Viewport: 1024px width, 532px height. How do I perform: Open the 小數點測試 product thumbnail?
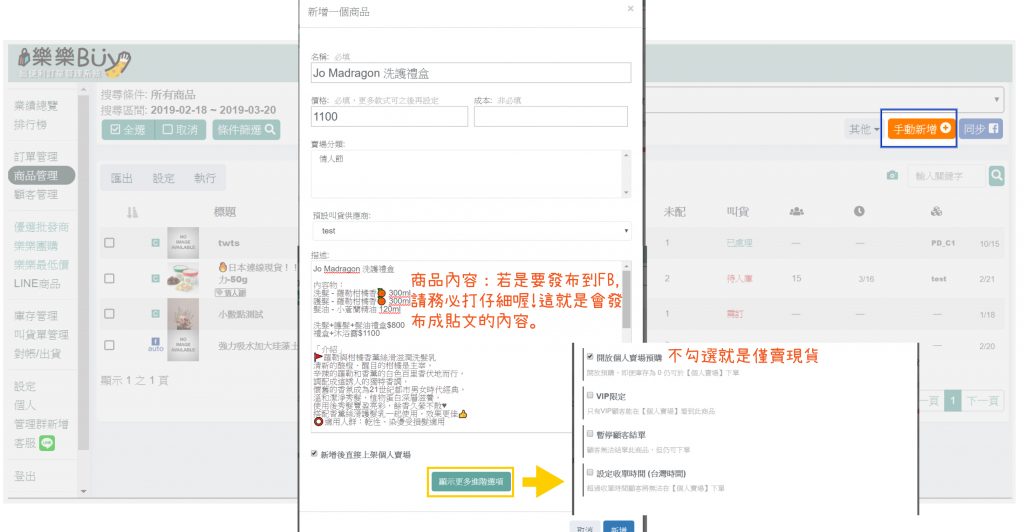pyautogui.click(x=183, y=314)
